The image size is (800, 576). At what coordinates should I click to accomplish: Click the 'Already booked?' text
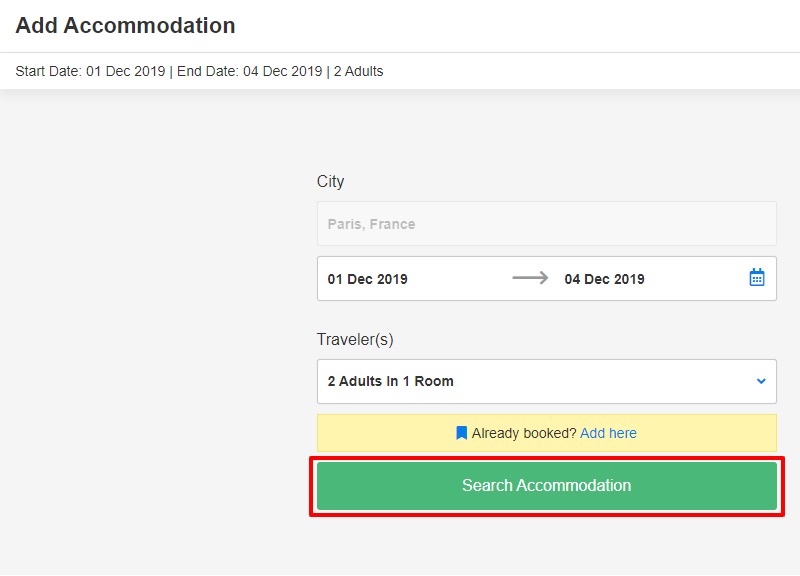tap(524, 433)
